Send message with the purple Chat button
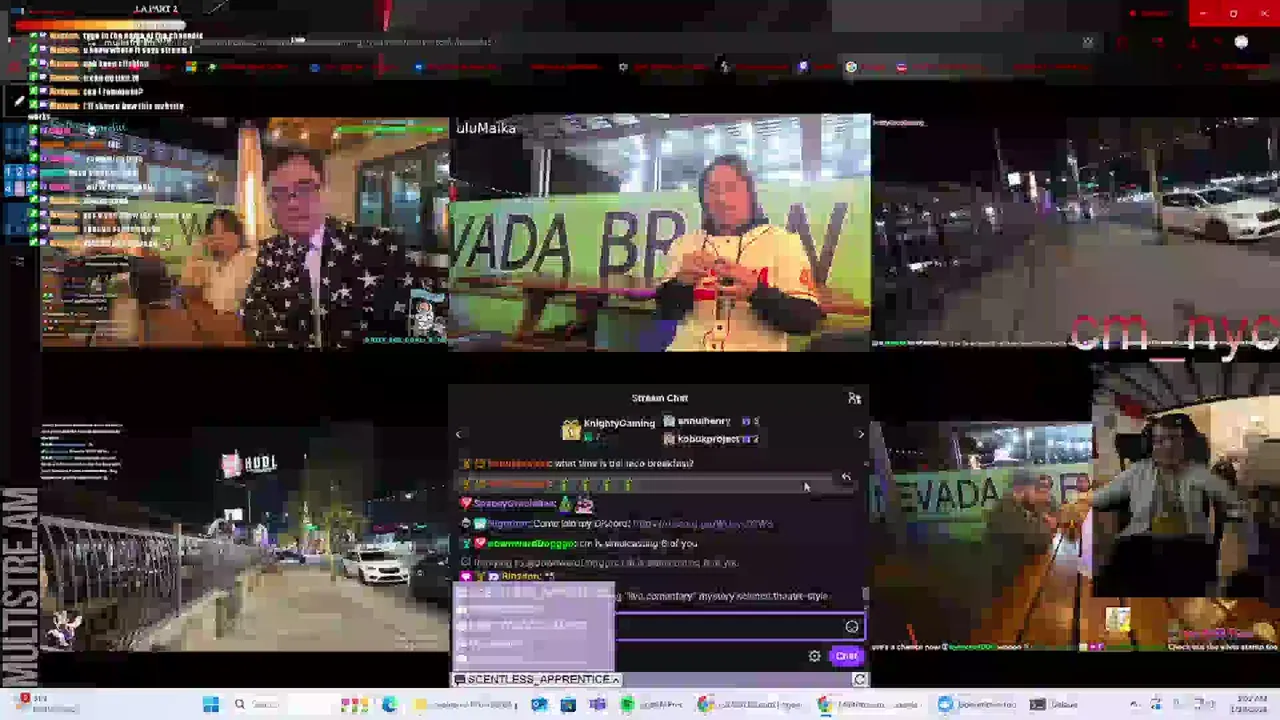The height and width of the screenshot is (720, 1280). [x=846, y=656]
